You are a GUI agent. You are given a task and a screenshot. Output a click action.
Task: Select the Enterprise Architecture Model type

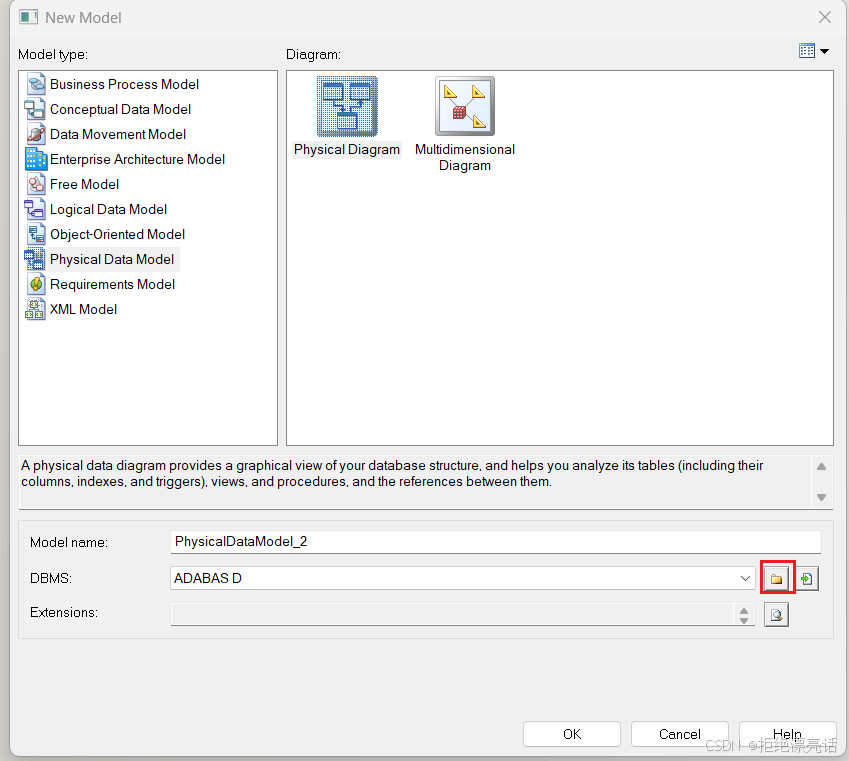pos(137,159)
